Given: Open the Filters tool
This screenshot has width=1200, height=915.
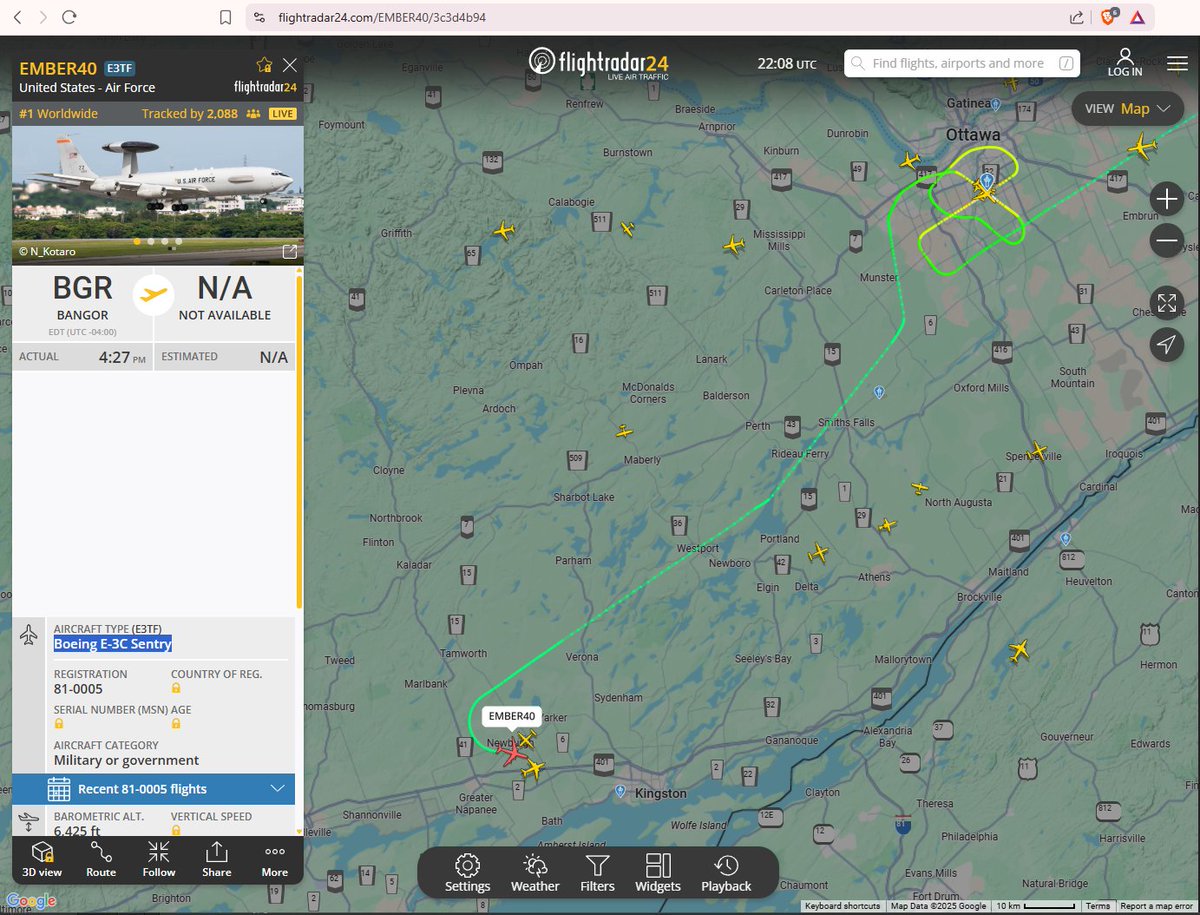Looking at the screenshot, I should pyautogui.click(x=597, y=873).
